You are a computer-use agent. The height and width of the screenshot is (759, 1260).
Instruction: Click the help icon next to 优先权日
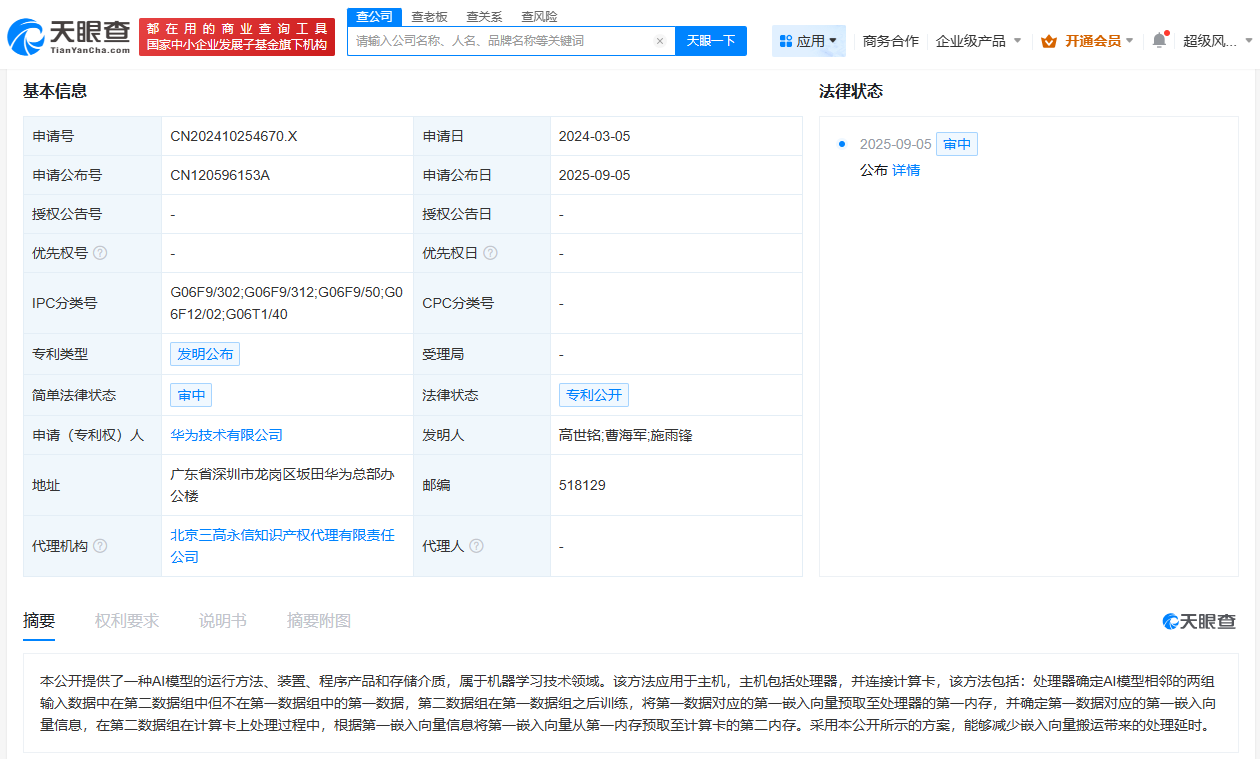click(491, 253)
